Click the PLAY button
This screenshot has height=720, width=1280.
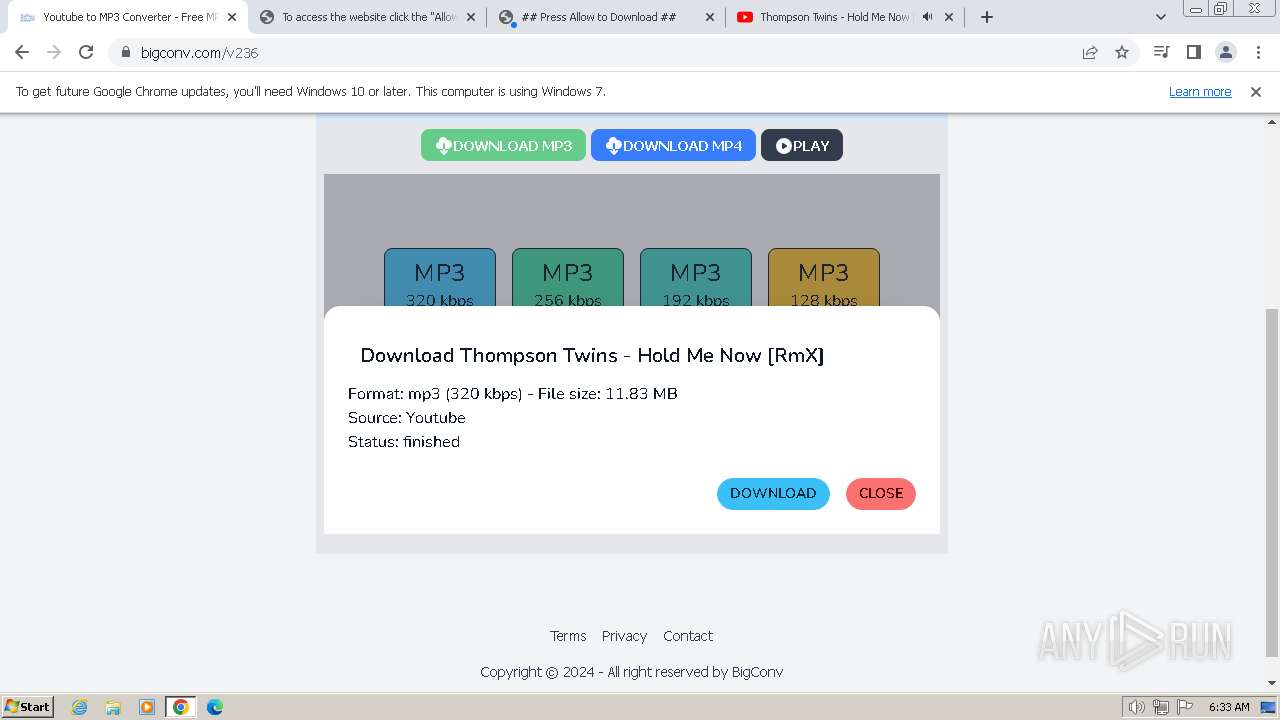coord(802,145)
